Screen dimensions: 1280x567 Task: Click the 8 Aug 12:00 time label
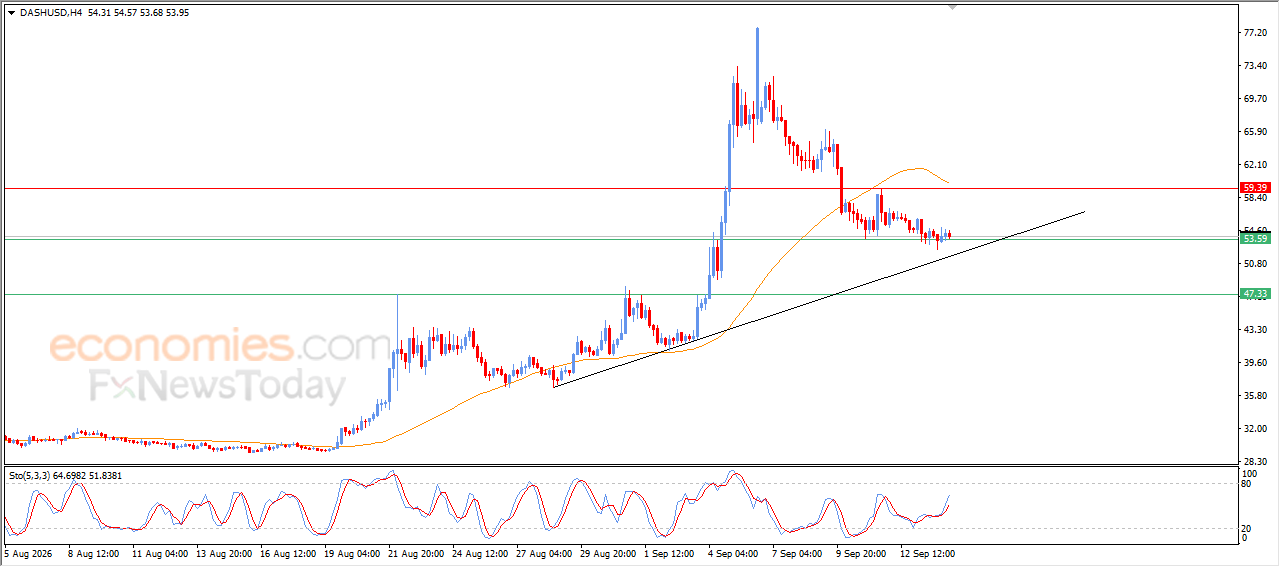pos(94,552)
